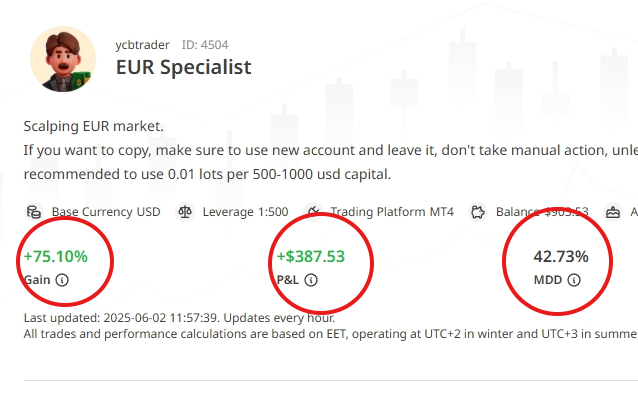Click the Trading Platform icon
The width and height of the screenshot is (638, 403).
tap(313, 212)
